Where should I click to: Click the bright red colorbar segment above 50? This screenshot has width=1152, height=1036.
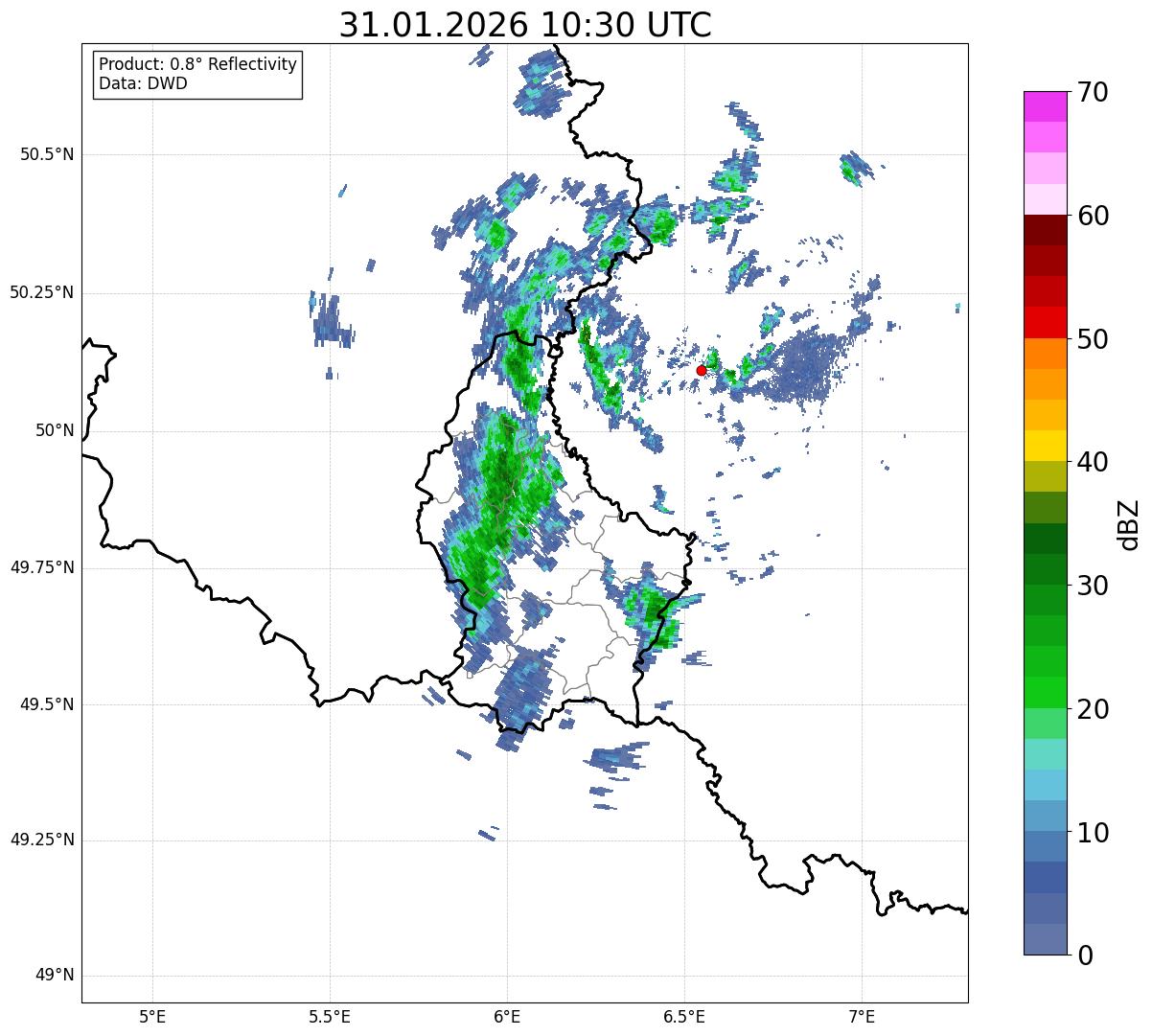[1046, 322]
